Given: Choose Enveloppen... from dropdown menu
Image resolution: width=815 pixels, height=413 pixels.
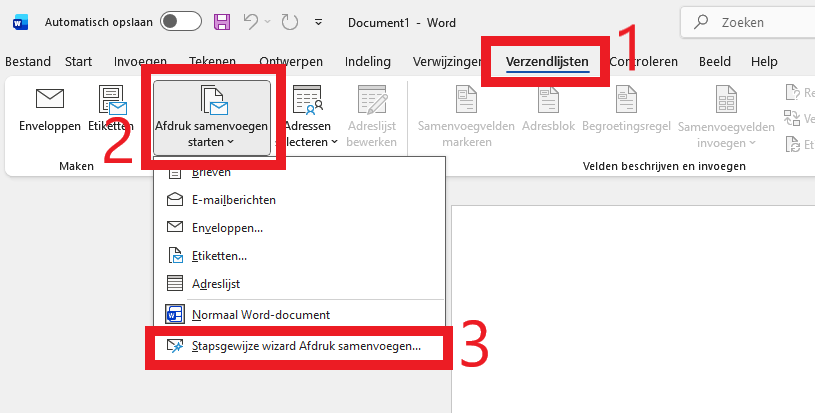Looking at the screenshot, I should (227, 227).
